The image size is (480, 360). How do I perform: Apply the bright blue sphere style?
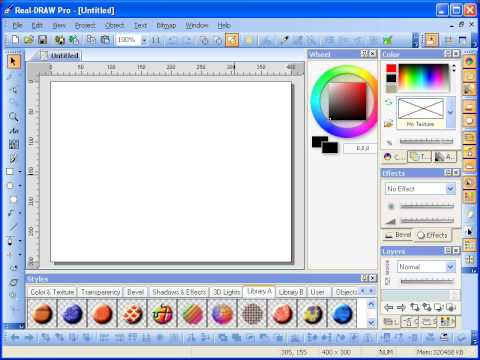click(342, 313)
